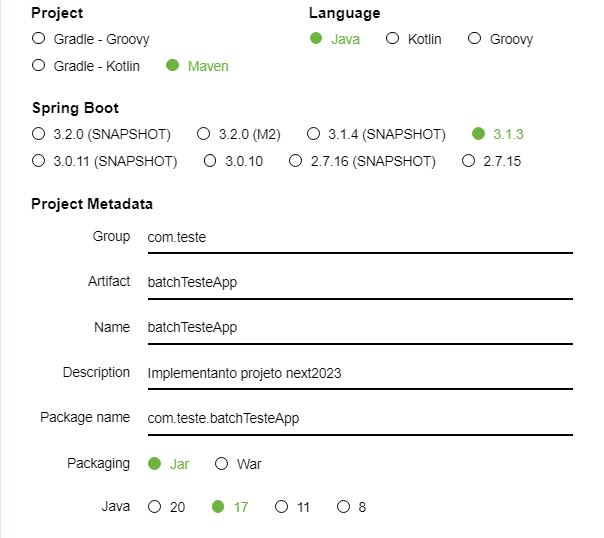Choose Gradle - Kotlin as project type

coord(39,66)
